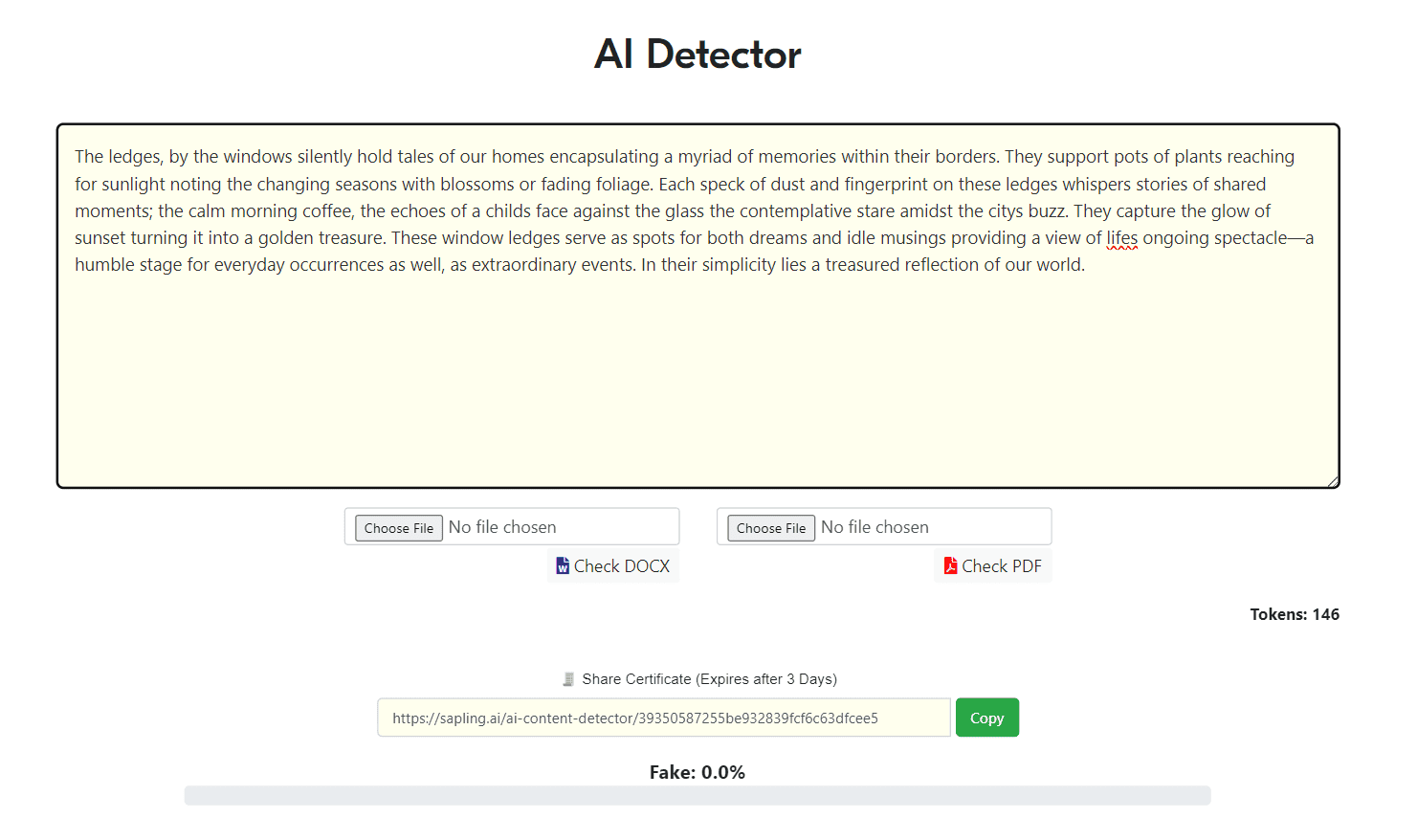This screenshot has width=1417, height=840.
Task: Click the Fake percentage progress bar
Action: [x=697, y=796]
